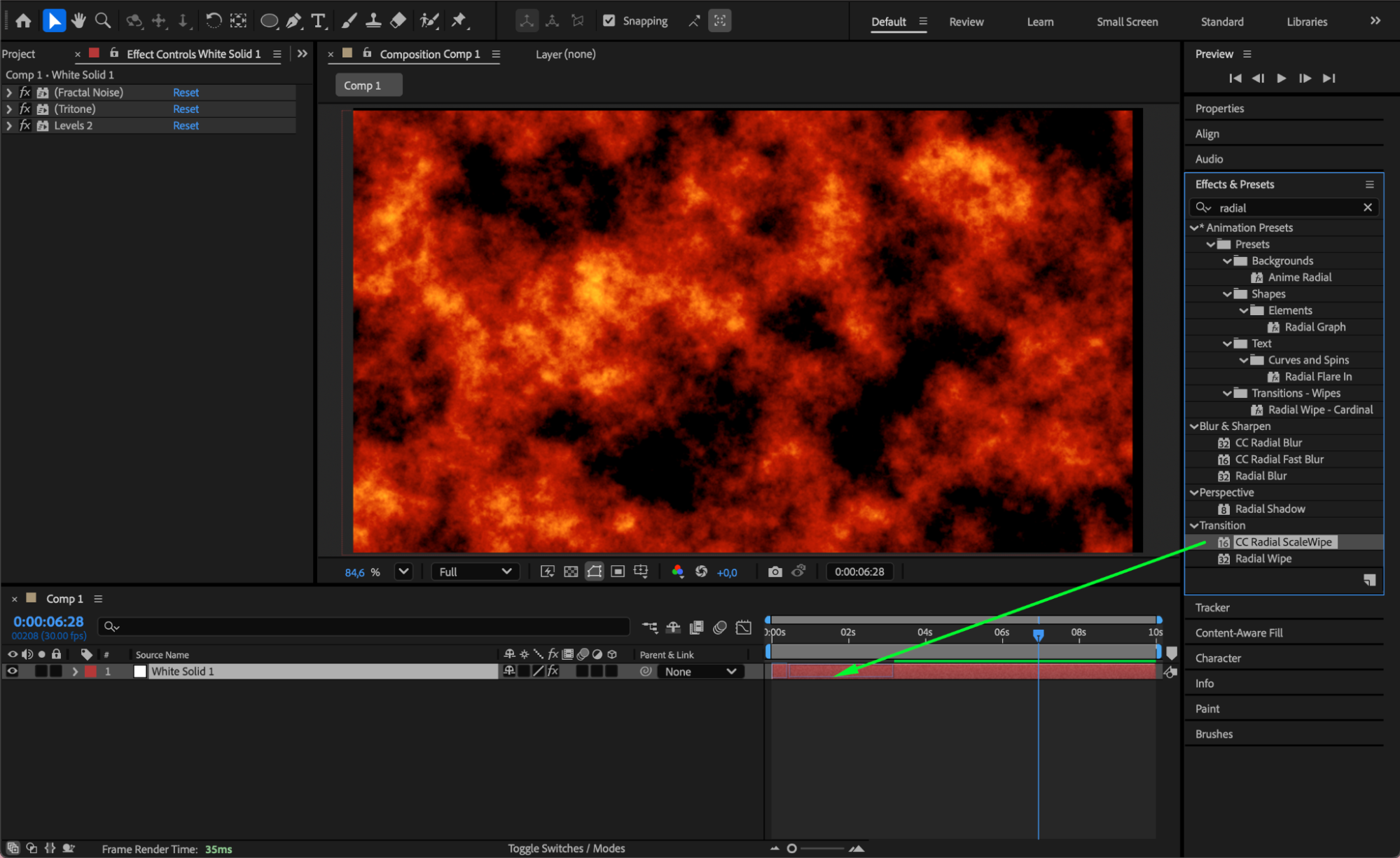Reset the Tritone effect
This screenshot has height=858, width=1400.
click(186, 109)
